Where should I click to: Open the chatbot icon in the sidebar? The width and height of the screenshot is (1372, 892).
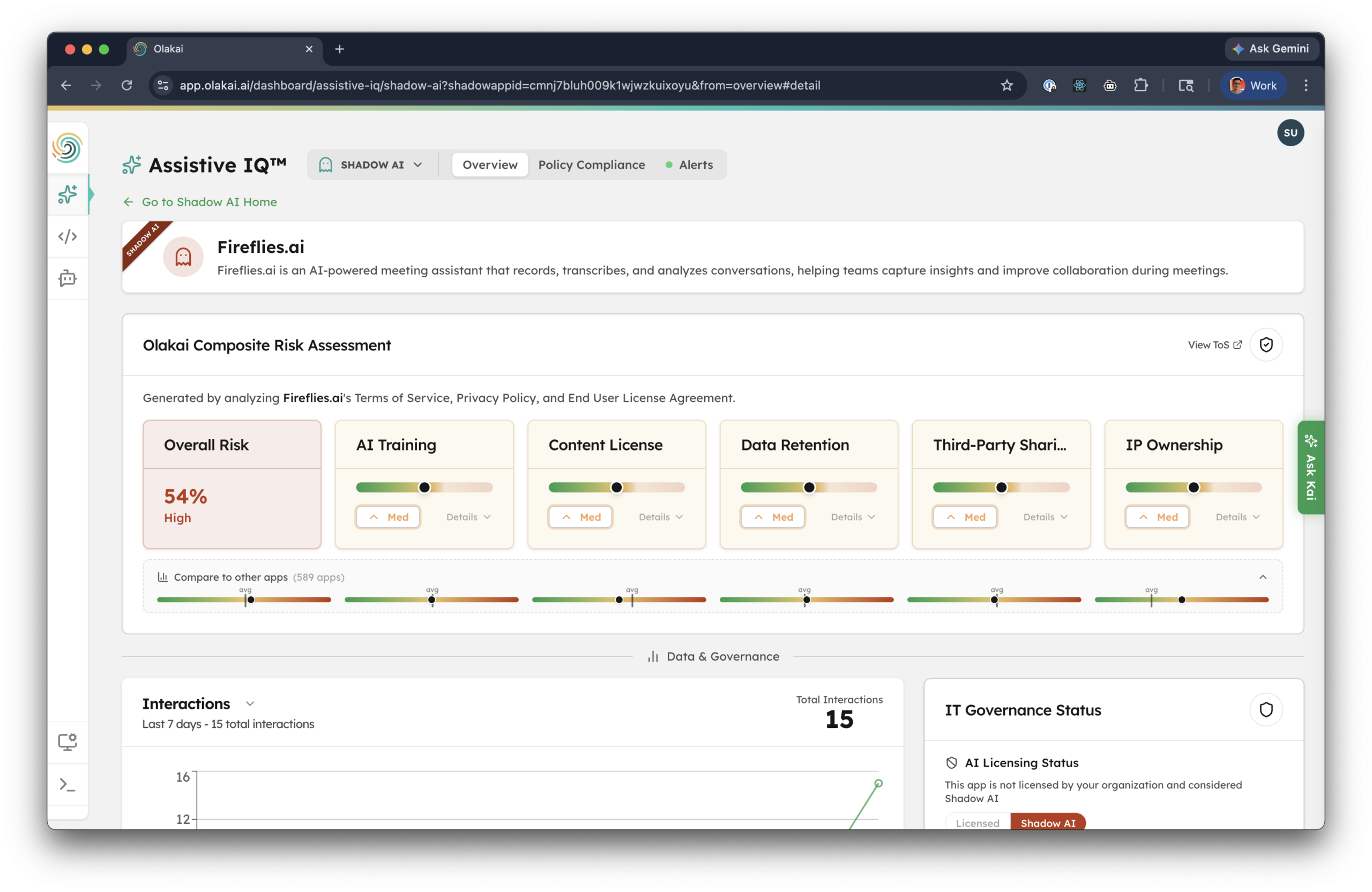(68, 279)
